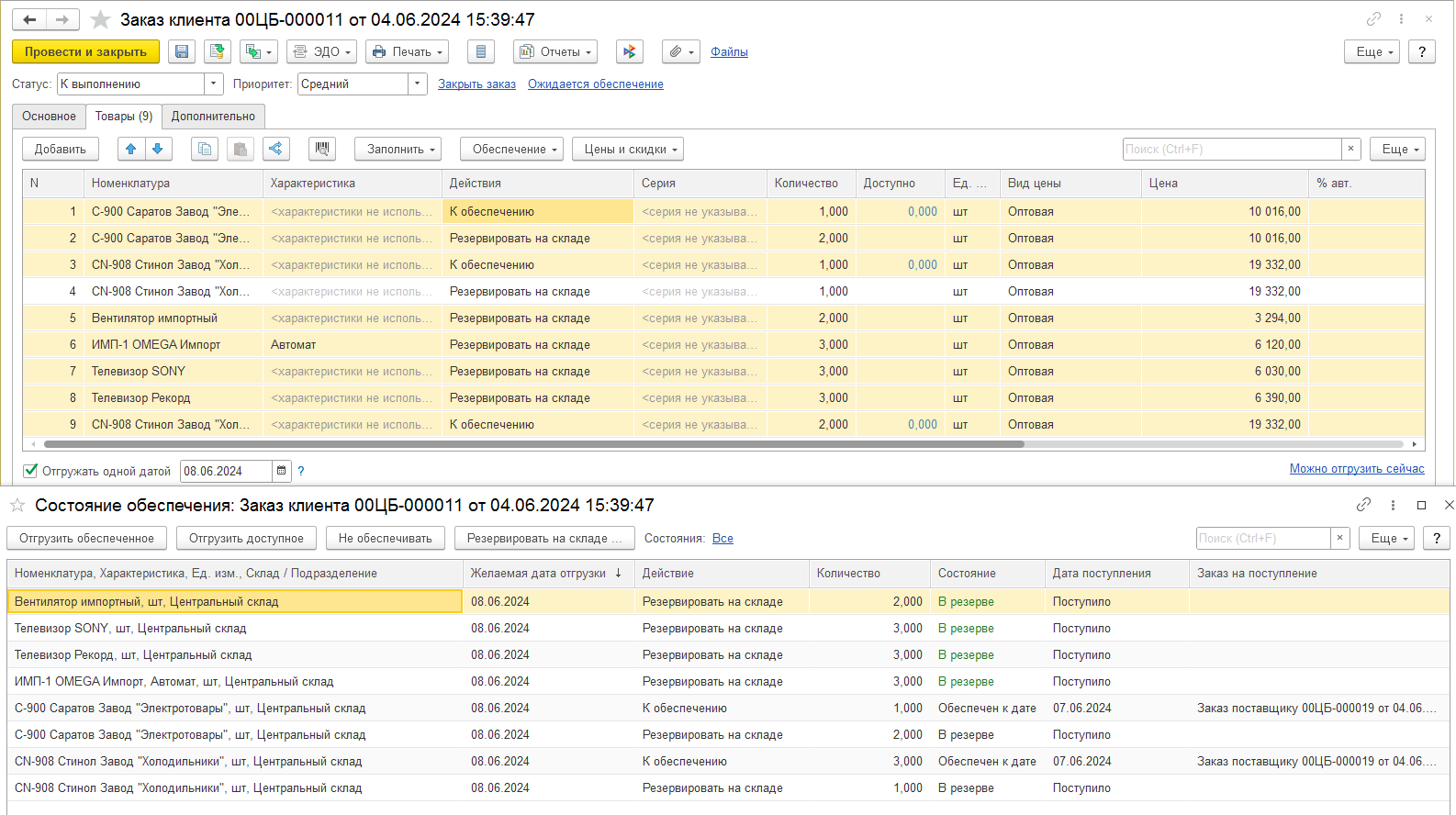Open help for the order form
Screen dimensions: 1456x815
point(1422,51)
